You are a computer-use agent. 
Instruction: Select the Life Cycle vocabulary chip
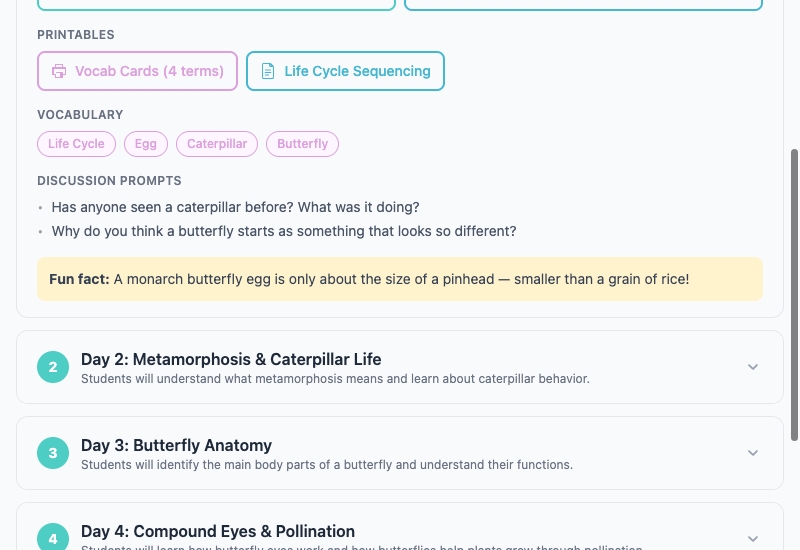point(76,144)
